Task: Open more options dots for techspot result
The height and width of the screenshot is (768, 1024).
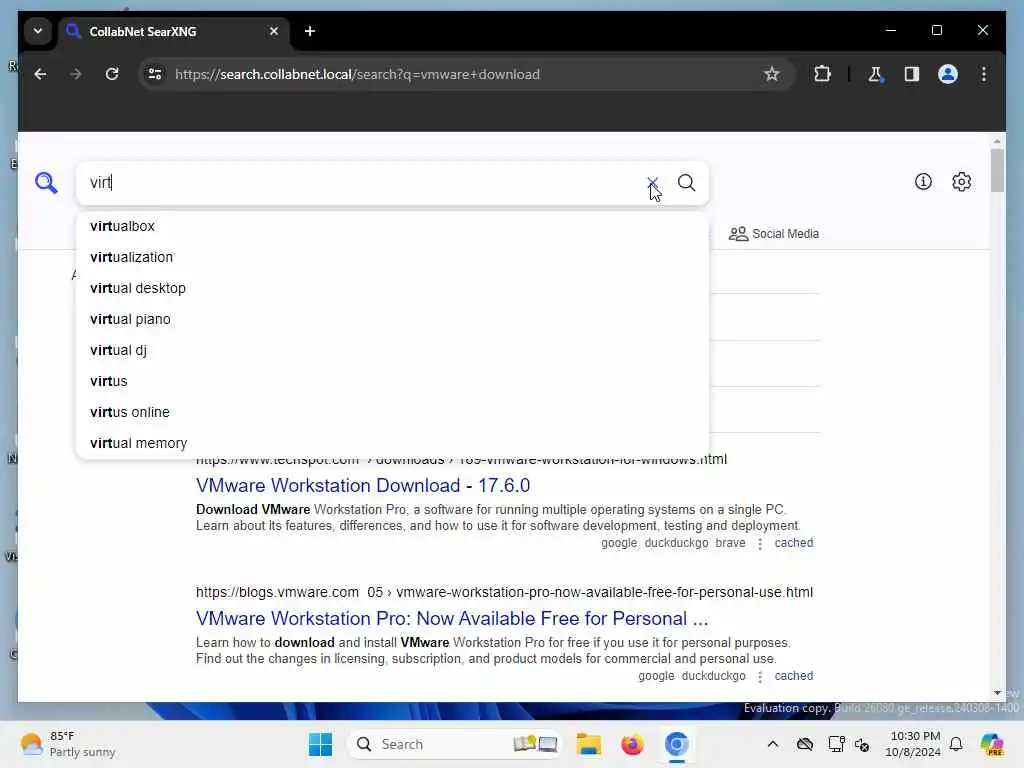Action: click(760, 543)
